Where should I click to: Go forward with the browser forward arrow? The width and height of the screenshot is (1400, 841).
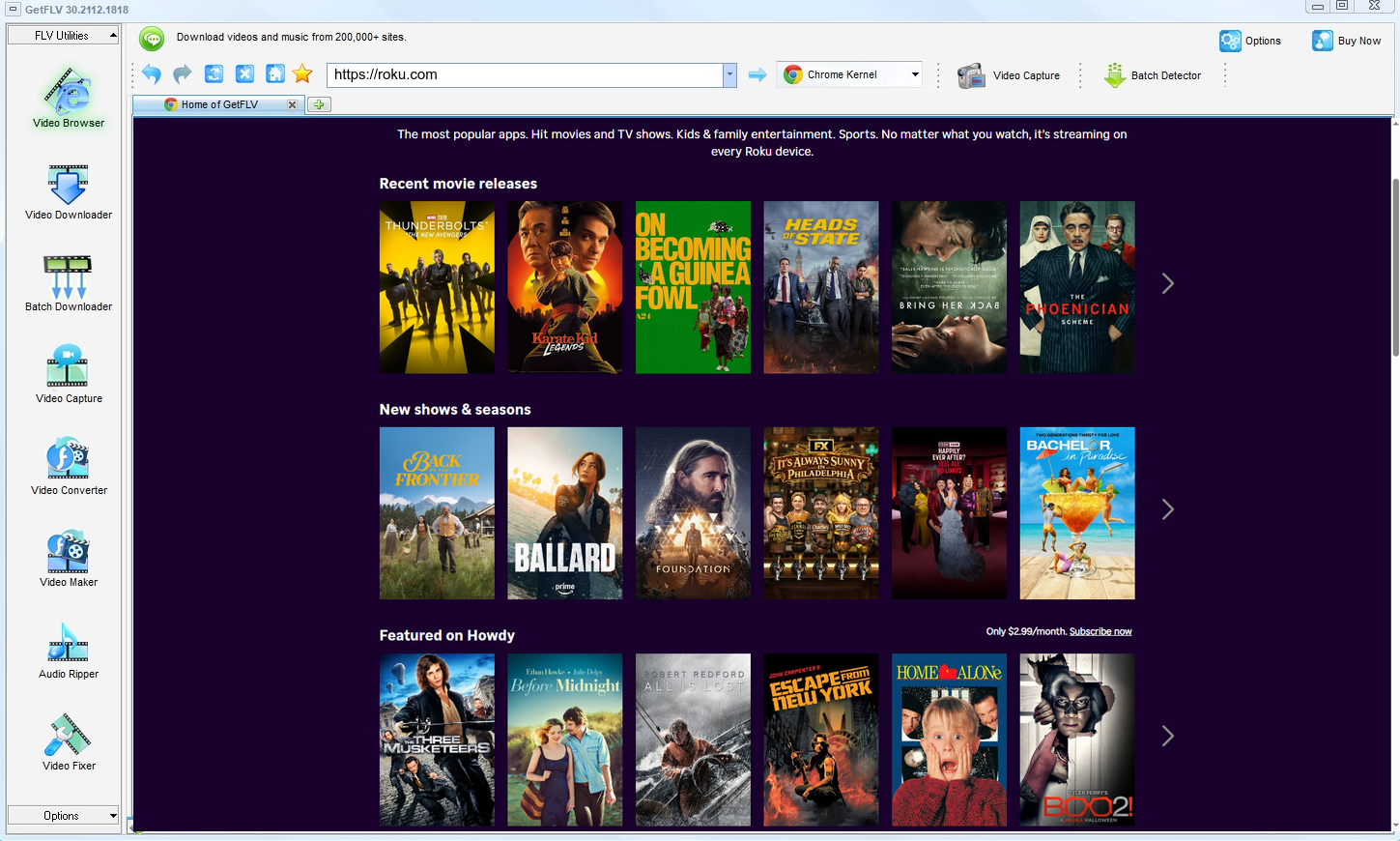[183, 74]
